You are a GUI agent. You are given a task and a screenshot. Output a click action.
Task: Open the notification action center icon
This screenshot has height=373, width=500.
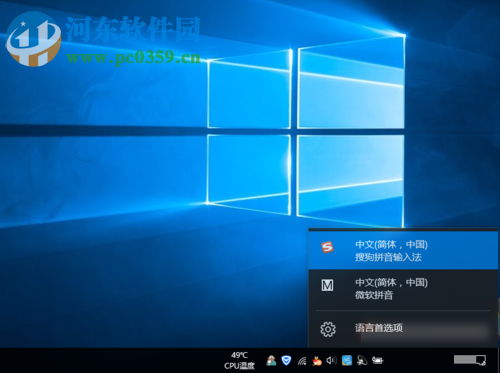point(481,360)
